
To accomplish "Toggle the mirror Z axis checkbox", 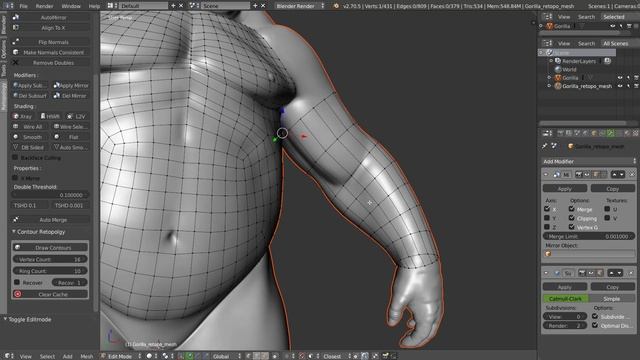I will tap(547, 227).
